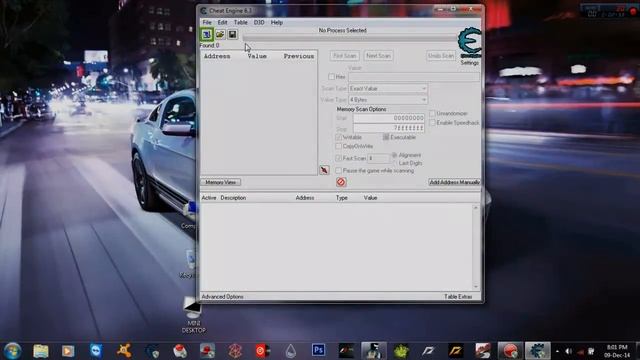The image size is (640, 360).
Task: Click the volume speaker tray icon
Action: [x=569, y=351]
